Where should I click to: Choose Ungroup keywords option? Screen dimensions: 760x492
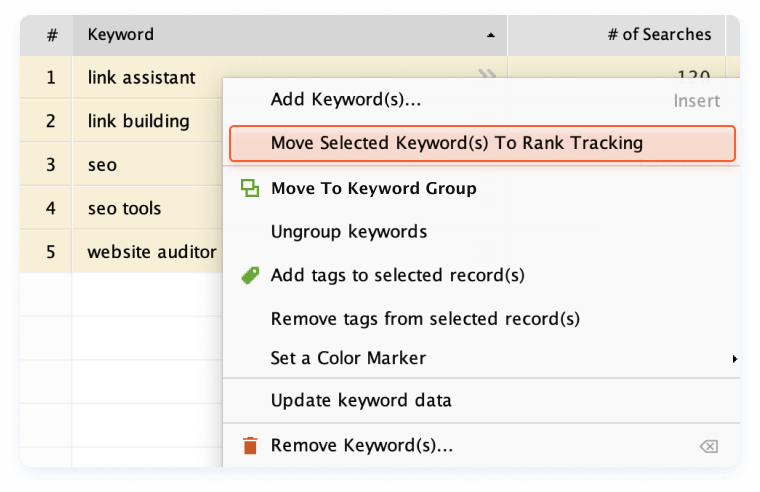click(349, 232)
